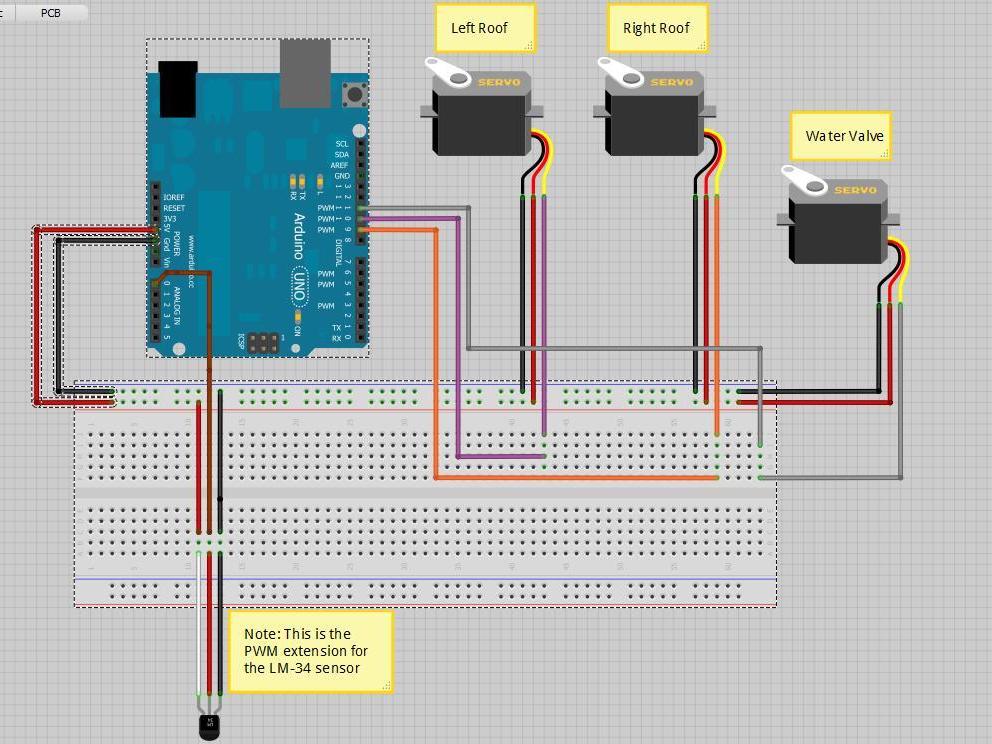Select the orange wire to Right Roof servo
Screen dimensions: 992x744
pyautogui.click(x=436, y=354)
